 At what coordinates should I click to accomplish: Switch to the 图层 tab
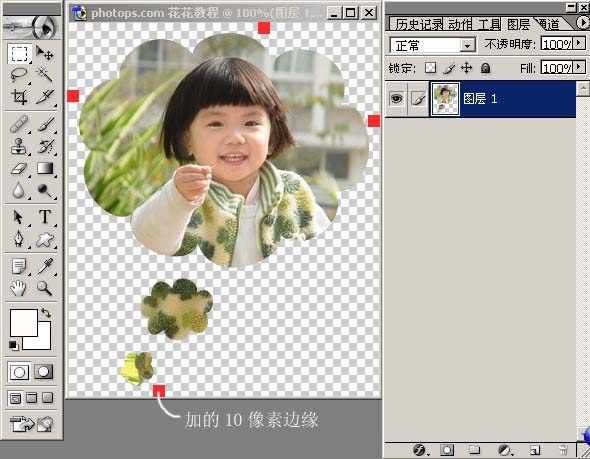[x=518, y=24]
